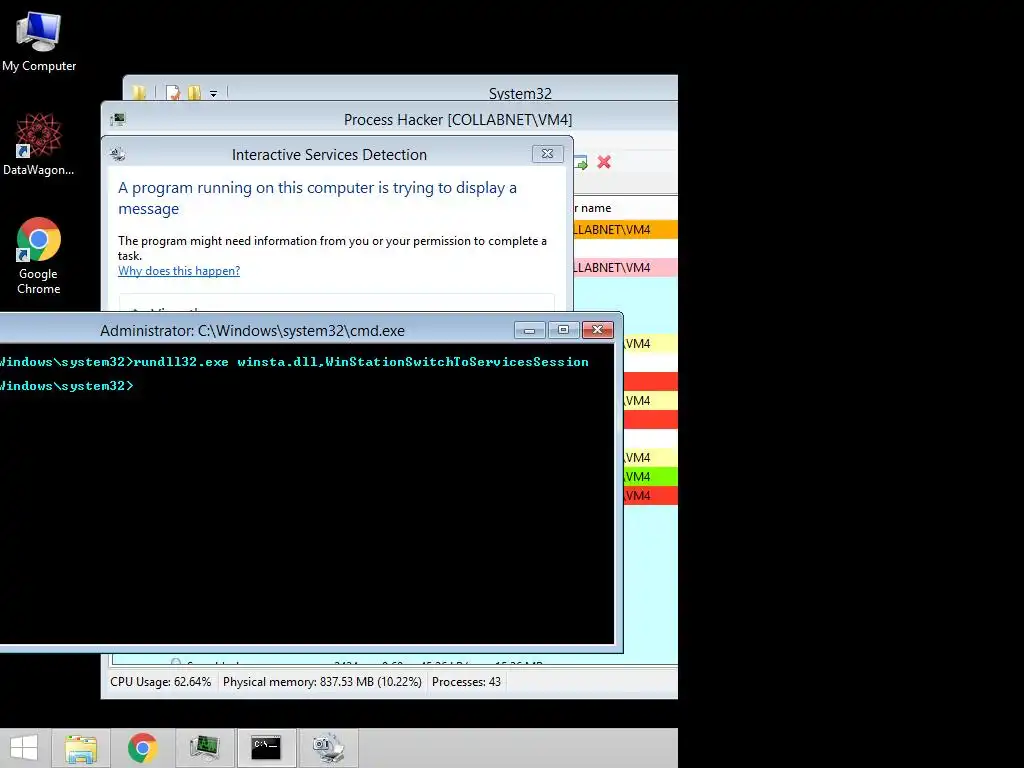This screenshot has width=1024, height=768.
Task: Open Google Chrome from the taskbar
Action: [x=142, y=748]
